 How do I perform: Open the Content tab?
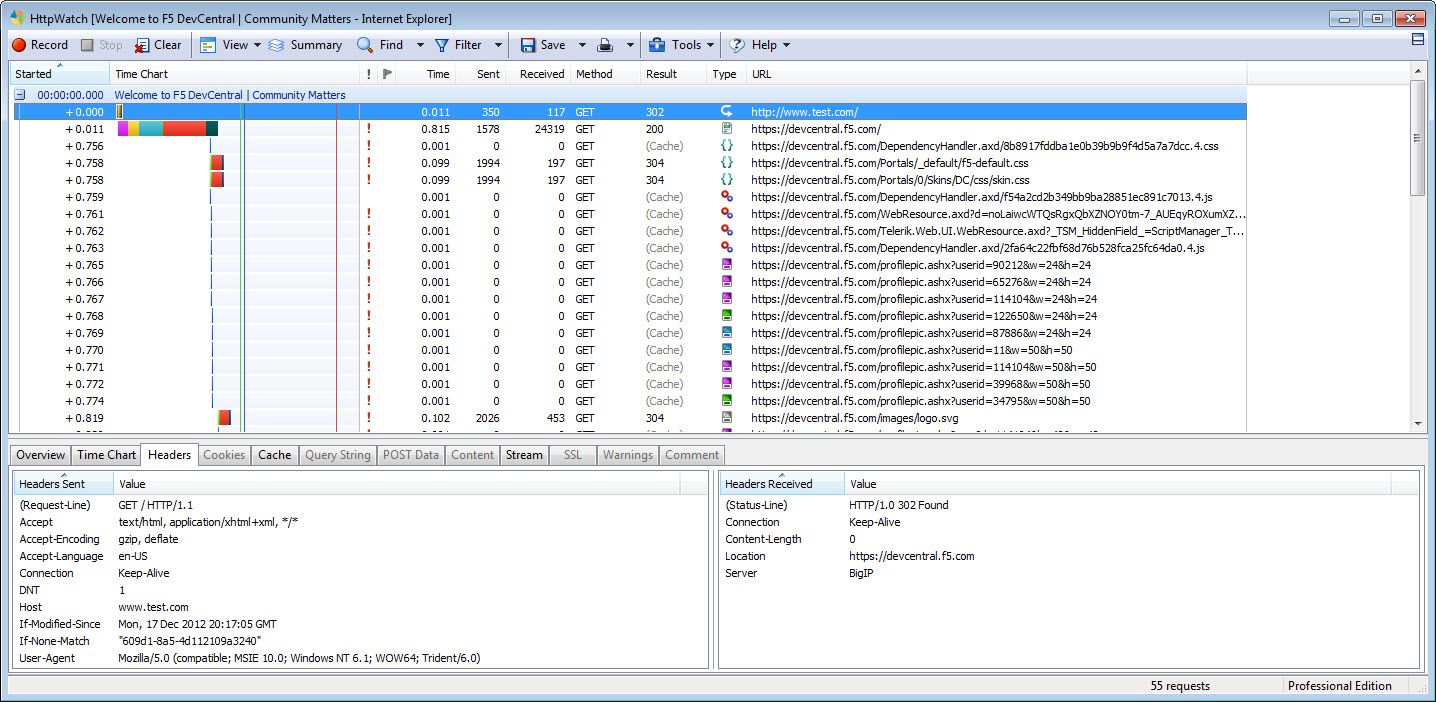point(471,455)
